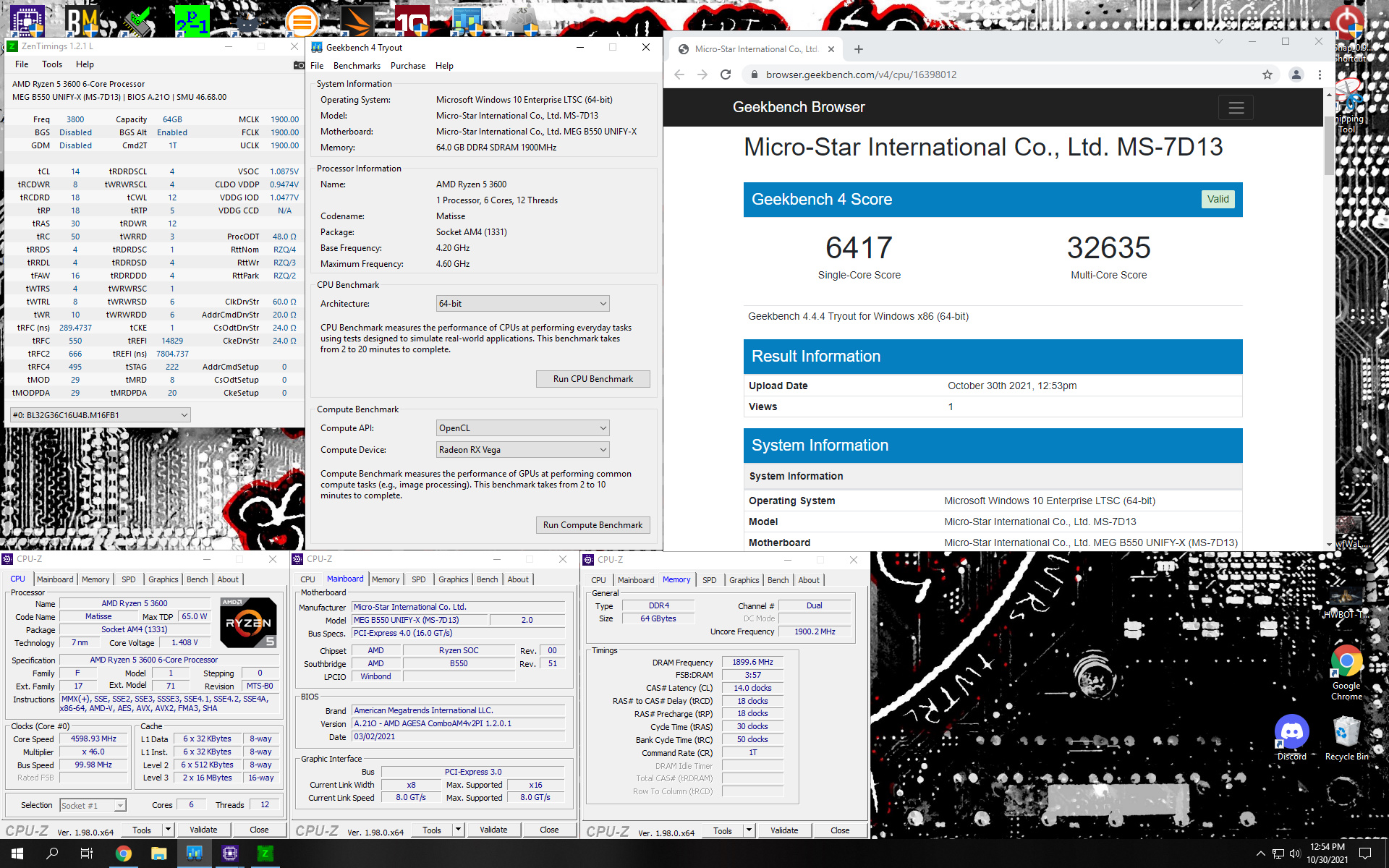1389x868 pixels.
Task: Open the ZenTimings Tools menu
Action: 52,64
